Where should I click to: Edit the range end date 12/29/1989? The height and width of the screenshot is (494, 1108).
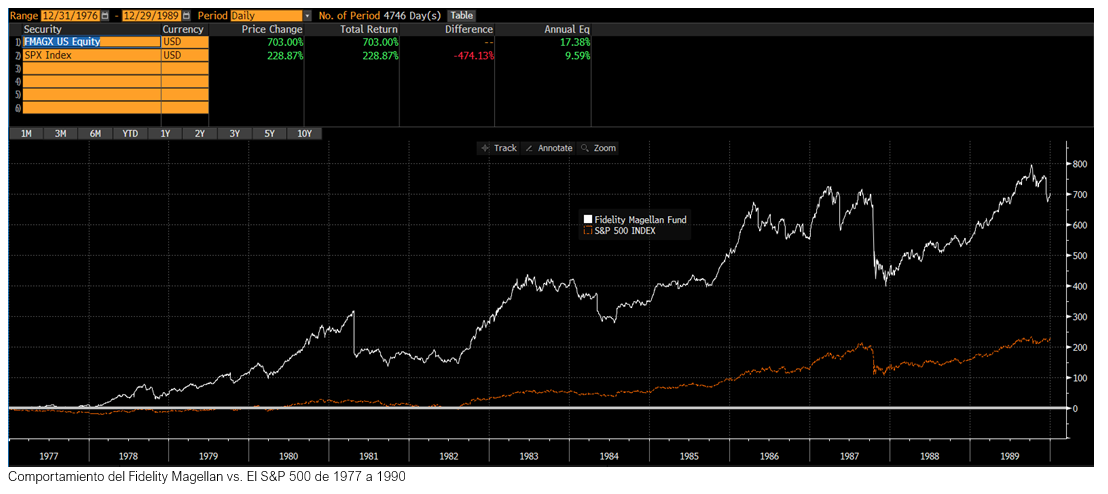(152, 15)
